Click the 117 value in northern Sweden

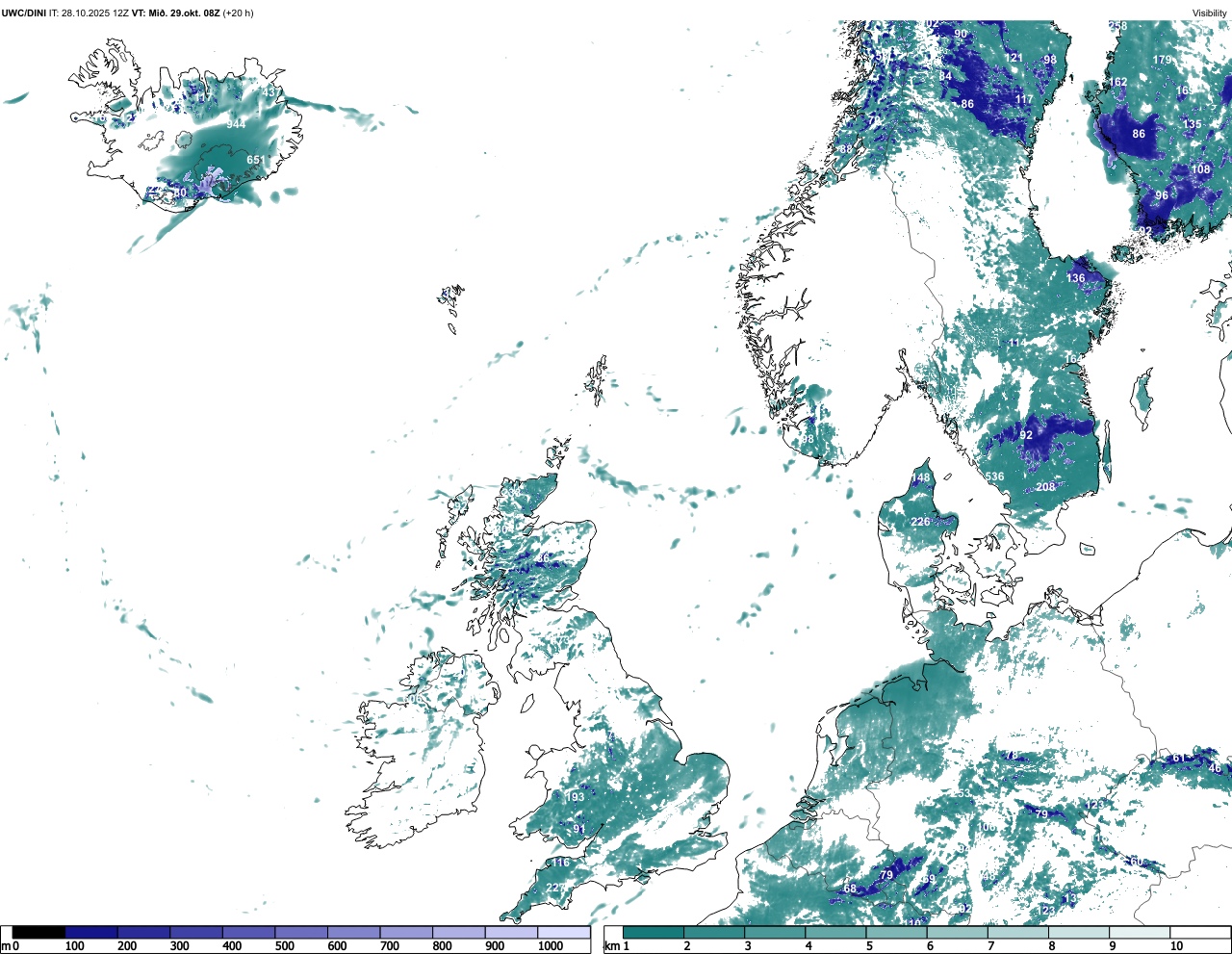click(1024, 100)
